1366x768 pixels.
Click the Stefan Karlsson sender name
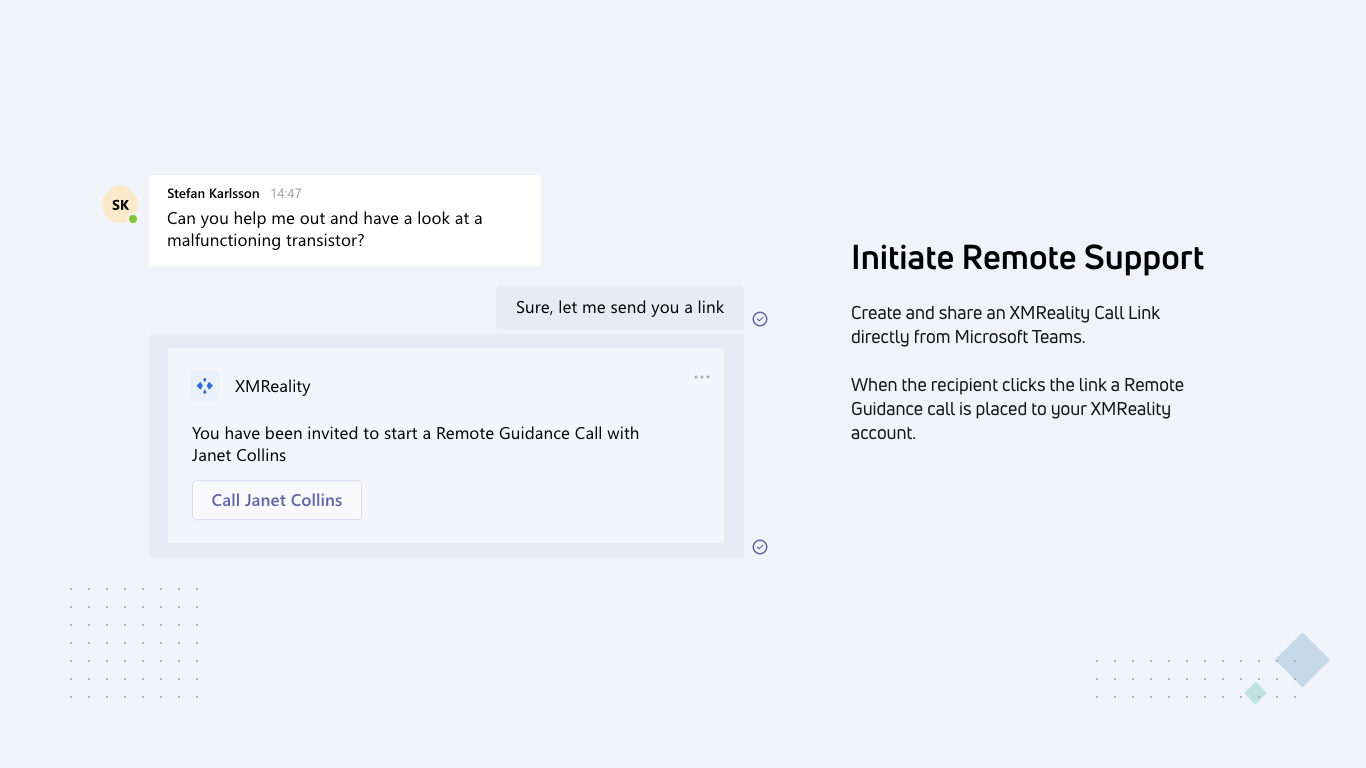pyautogui.click(x=213, y=194)
